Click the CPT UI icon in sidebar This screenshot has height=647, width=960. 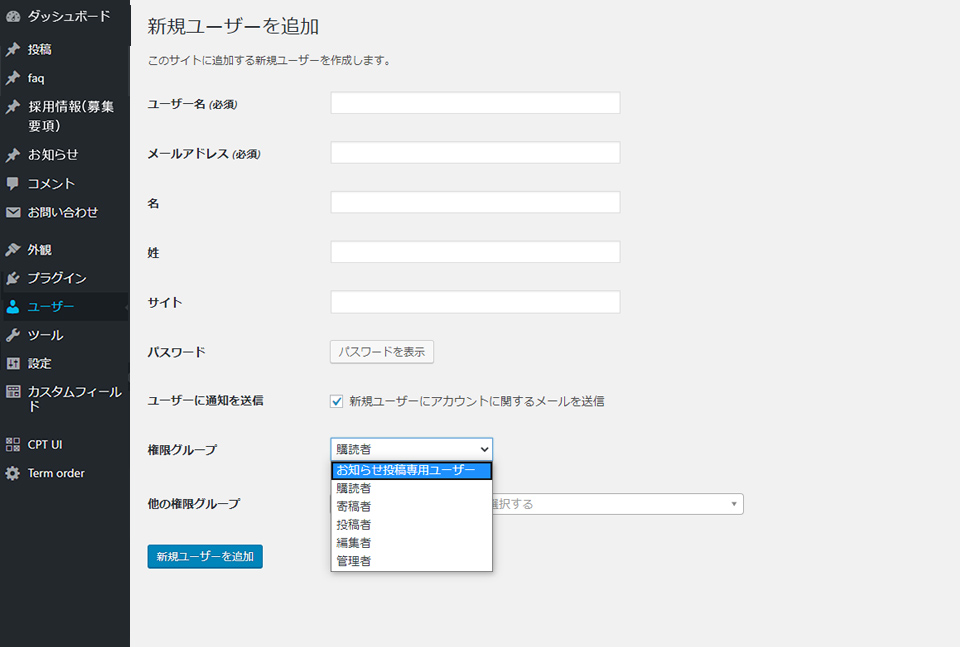[13, 445]
